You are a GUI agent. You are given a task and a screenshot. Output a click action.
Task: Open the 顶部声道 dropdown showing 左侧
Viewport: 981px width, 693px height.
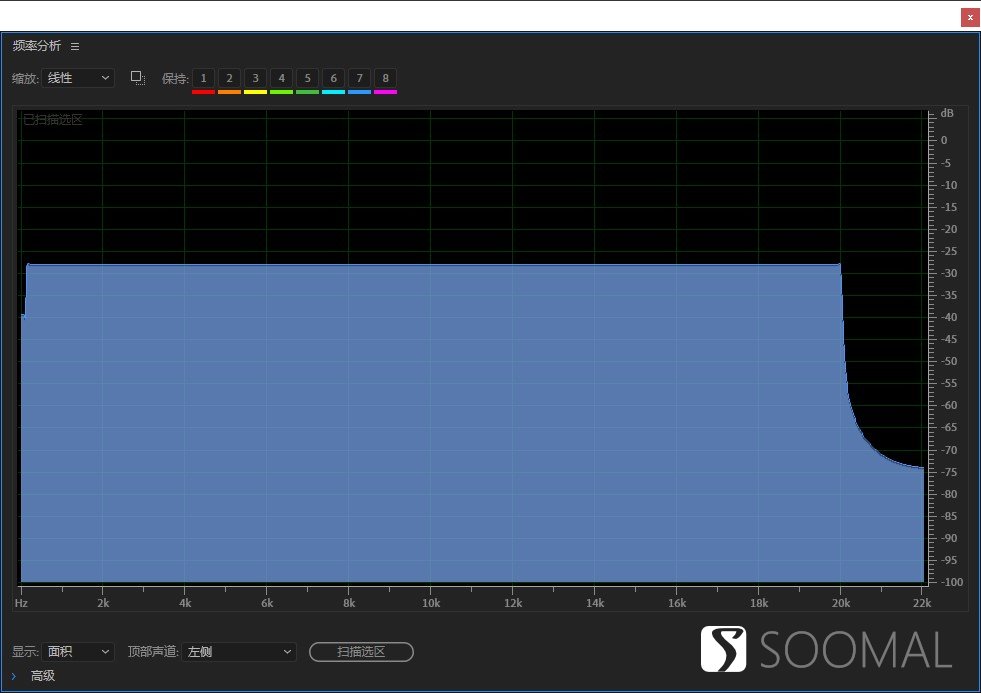tap(240, 652)
